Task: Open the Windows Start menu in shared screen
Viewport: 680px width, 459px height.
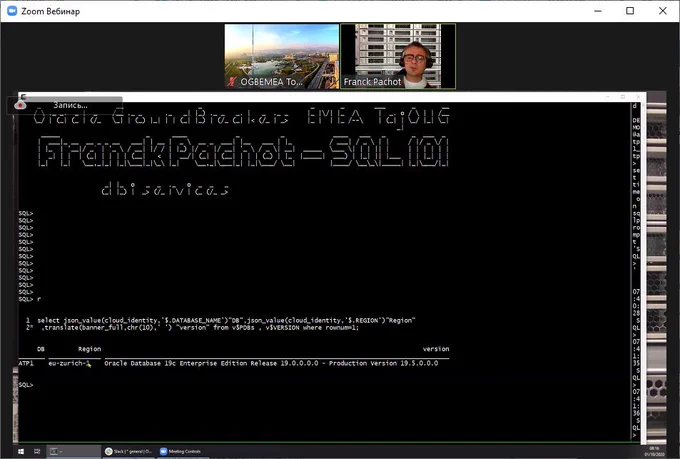Action: pos(21,452)
